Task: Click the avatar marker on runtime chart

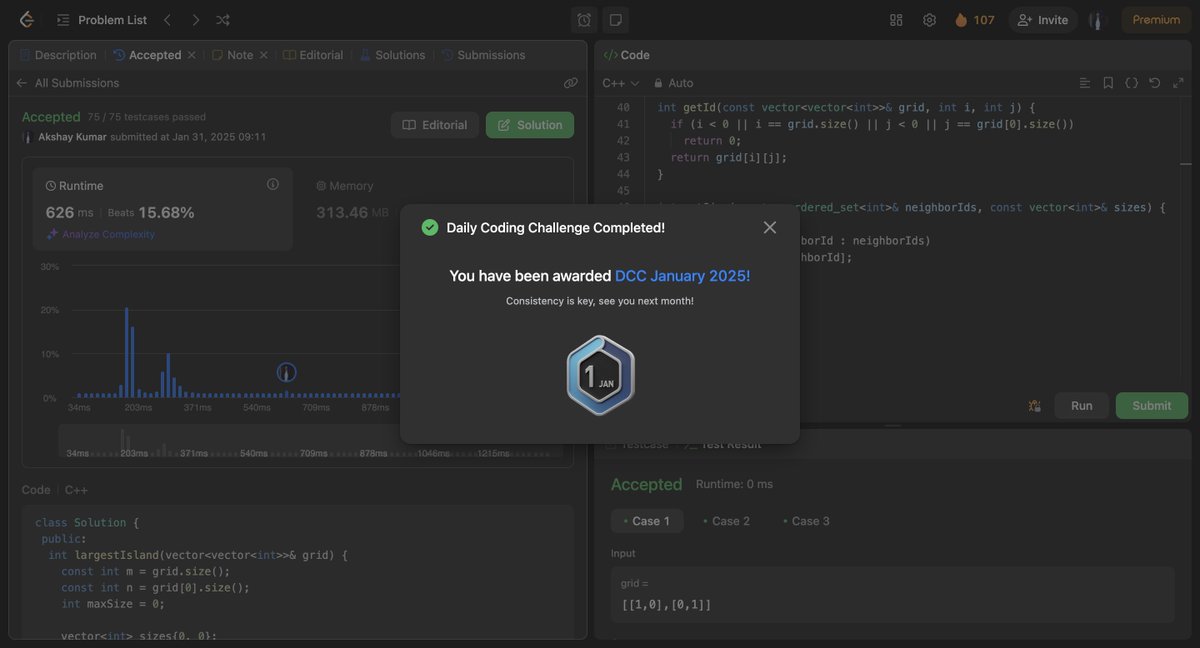Action: 286,373
